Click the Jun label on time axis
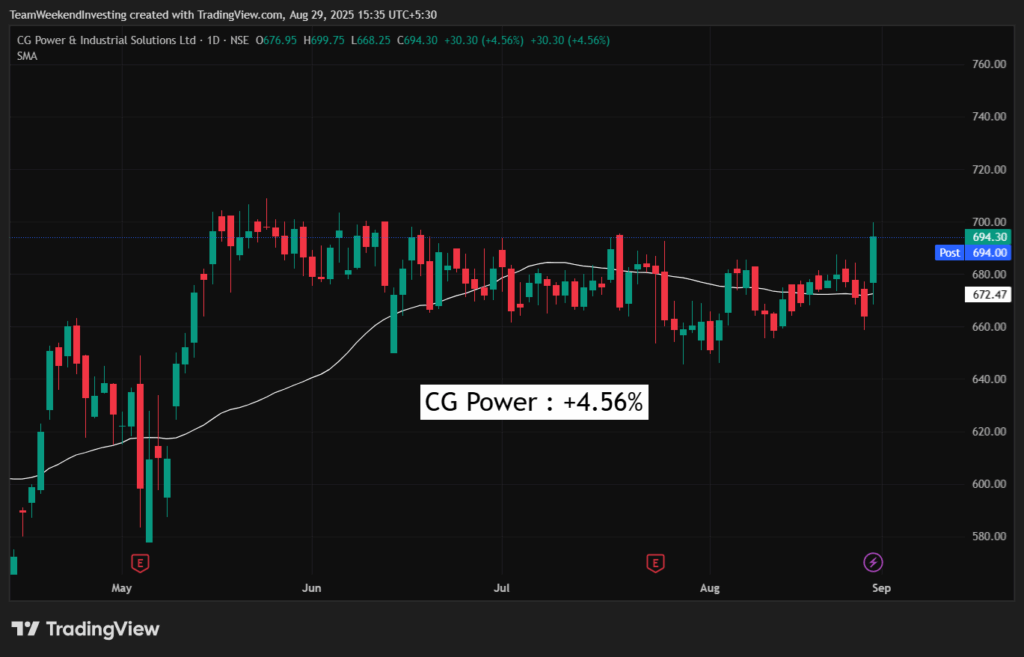This screenshot has width=1024, height=657. tap(312, 588)
